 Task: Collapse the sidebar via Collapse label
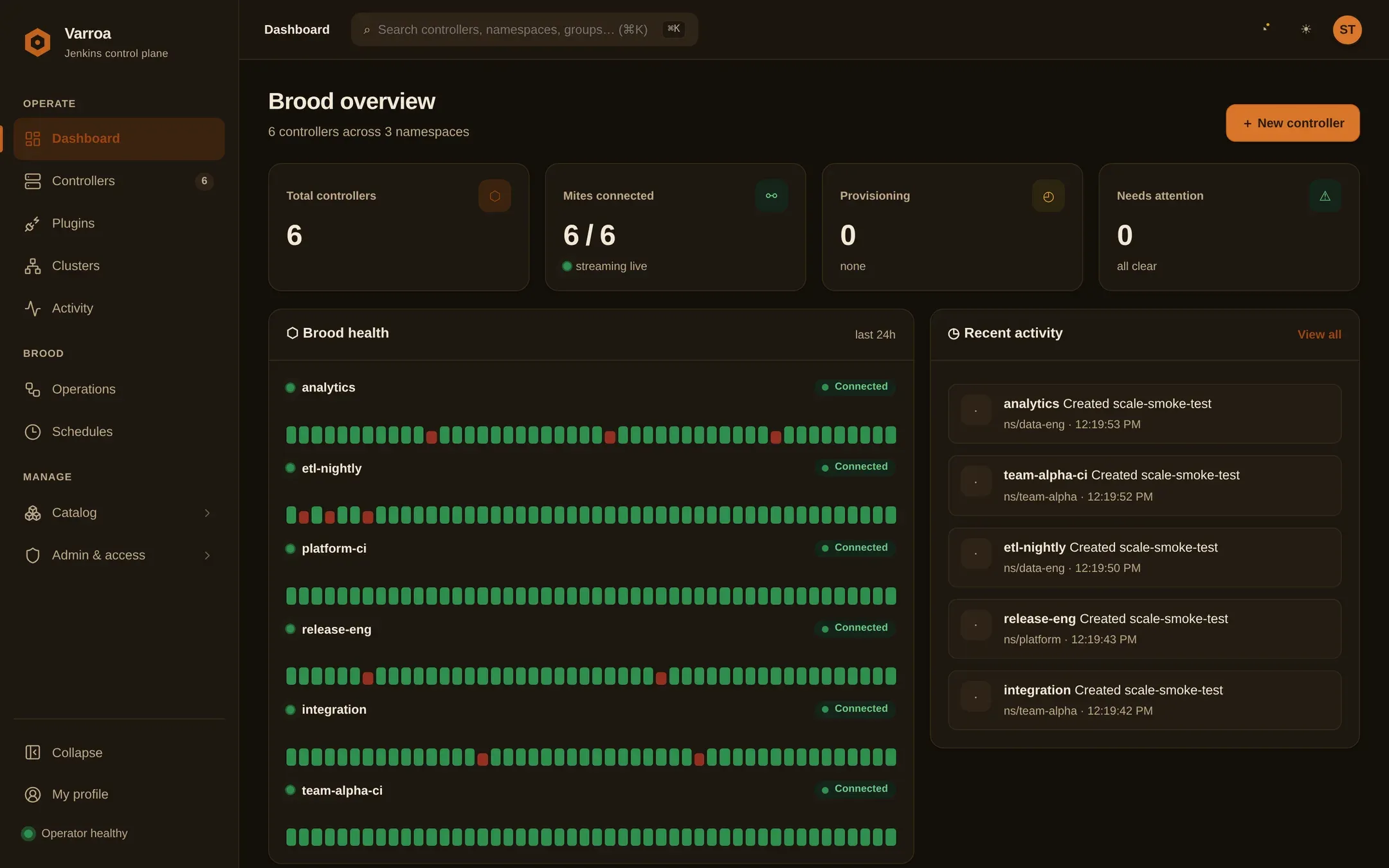click(x=77, y=752)
